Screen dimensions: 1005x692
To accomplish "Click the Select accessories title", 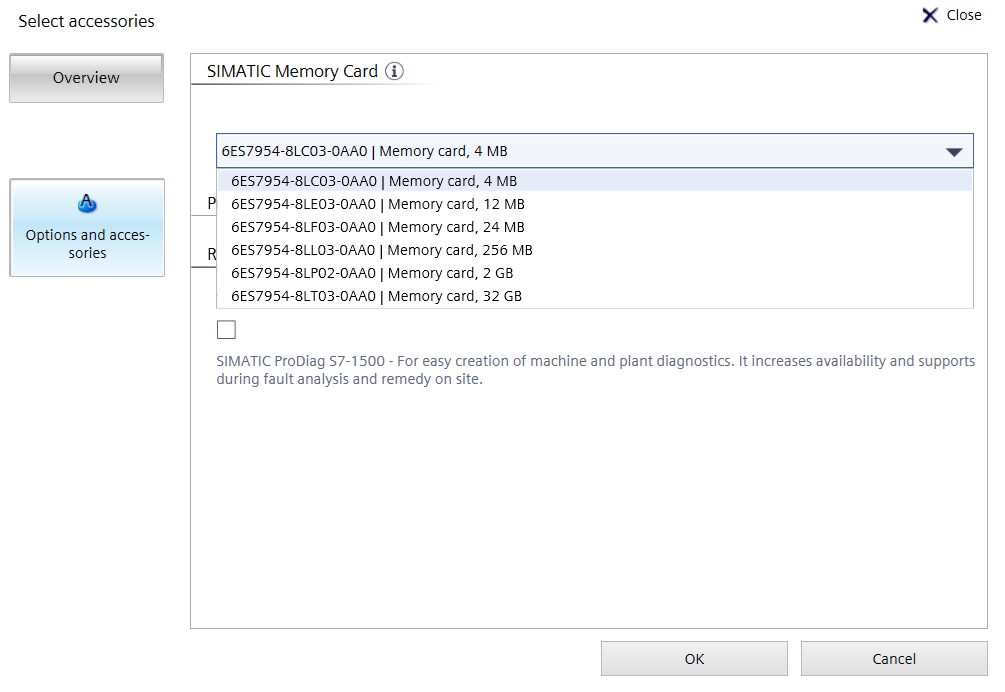I will pos(87,21).
